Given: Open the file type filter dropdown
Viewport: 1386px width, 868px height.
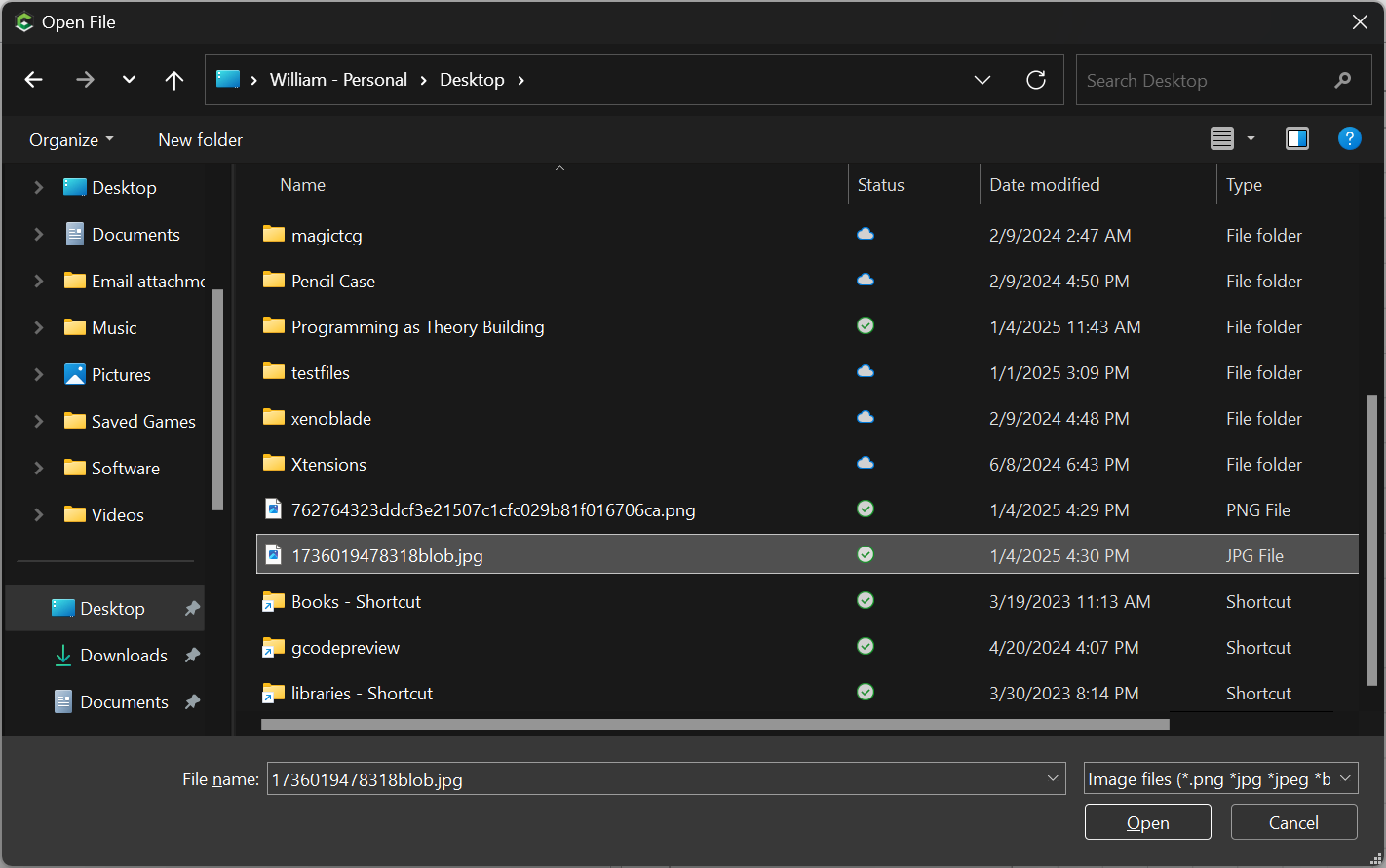Looking at the screenshot, I should [1220, 778].
